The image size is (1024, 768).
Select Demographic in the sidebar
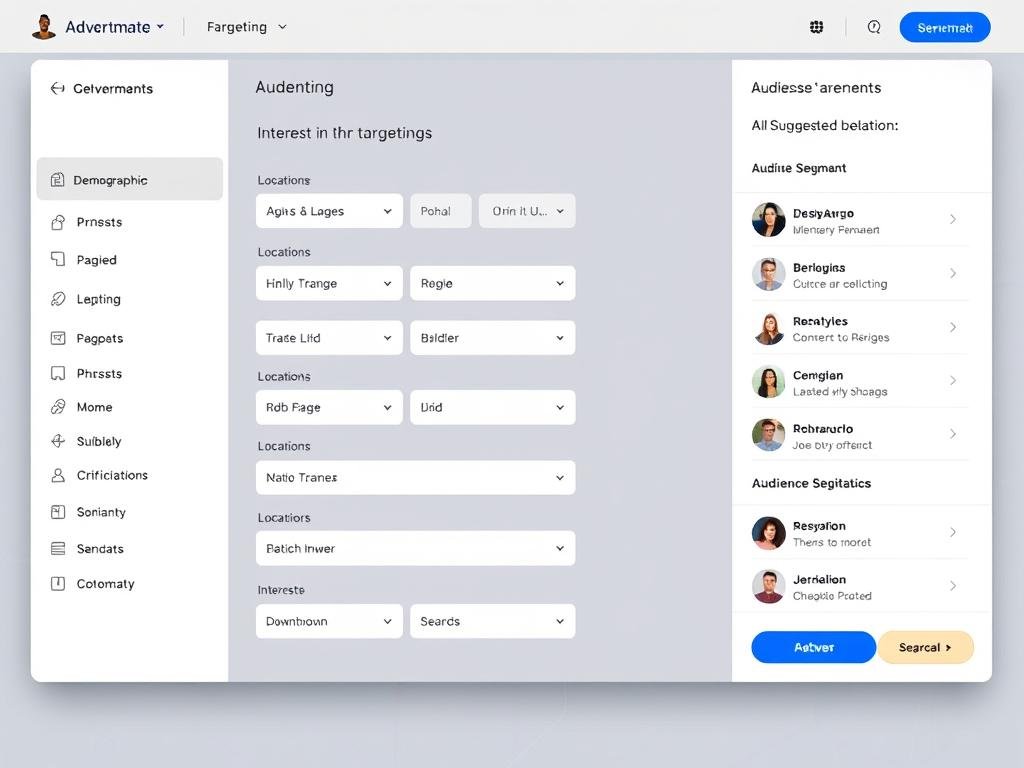point(129,180)
